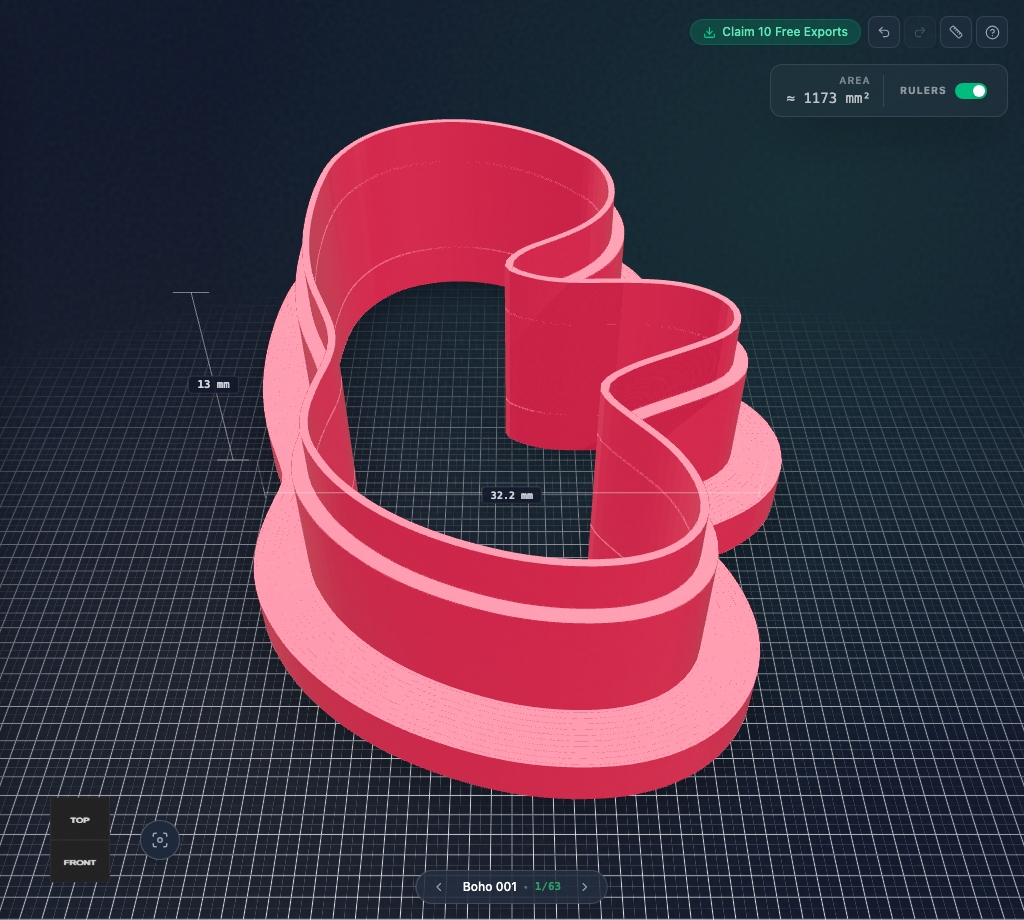Open the ruler measure tool
The image size is (1024, 920).
pos(956,32)
